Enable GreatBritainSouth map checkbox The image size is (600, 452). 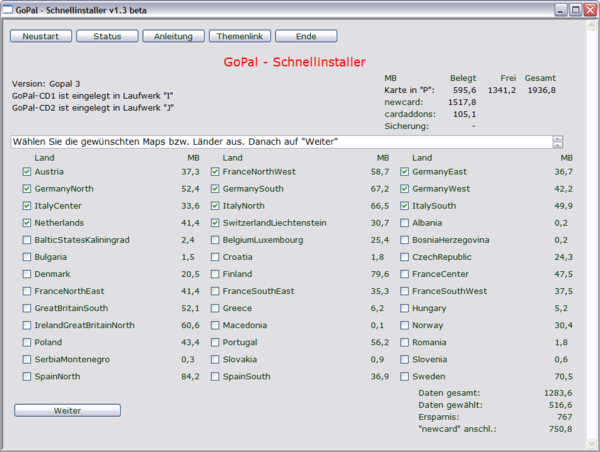pos(26,308)
